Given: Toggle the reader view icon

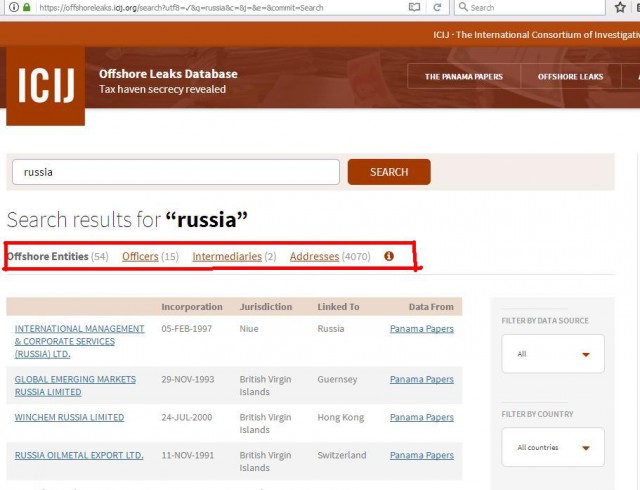Looking at the screenshot, I should pyautogui.click(x=414, y=7).
